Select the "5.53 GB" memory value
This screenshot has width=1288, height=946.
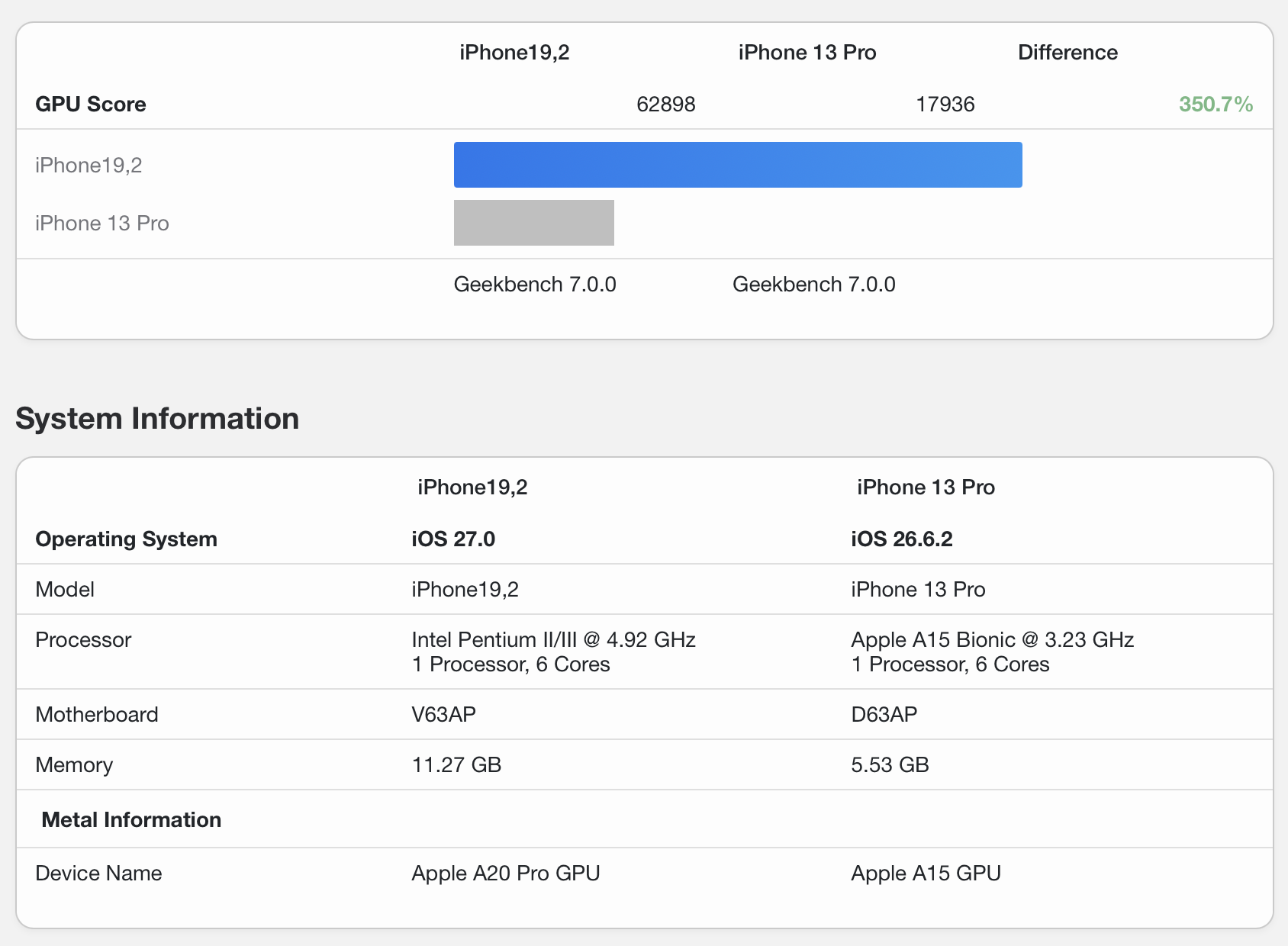pos(890,764)
